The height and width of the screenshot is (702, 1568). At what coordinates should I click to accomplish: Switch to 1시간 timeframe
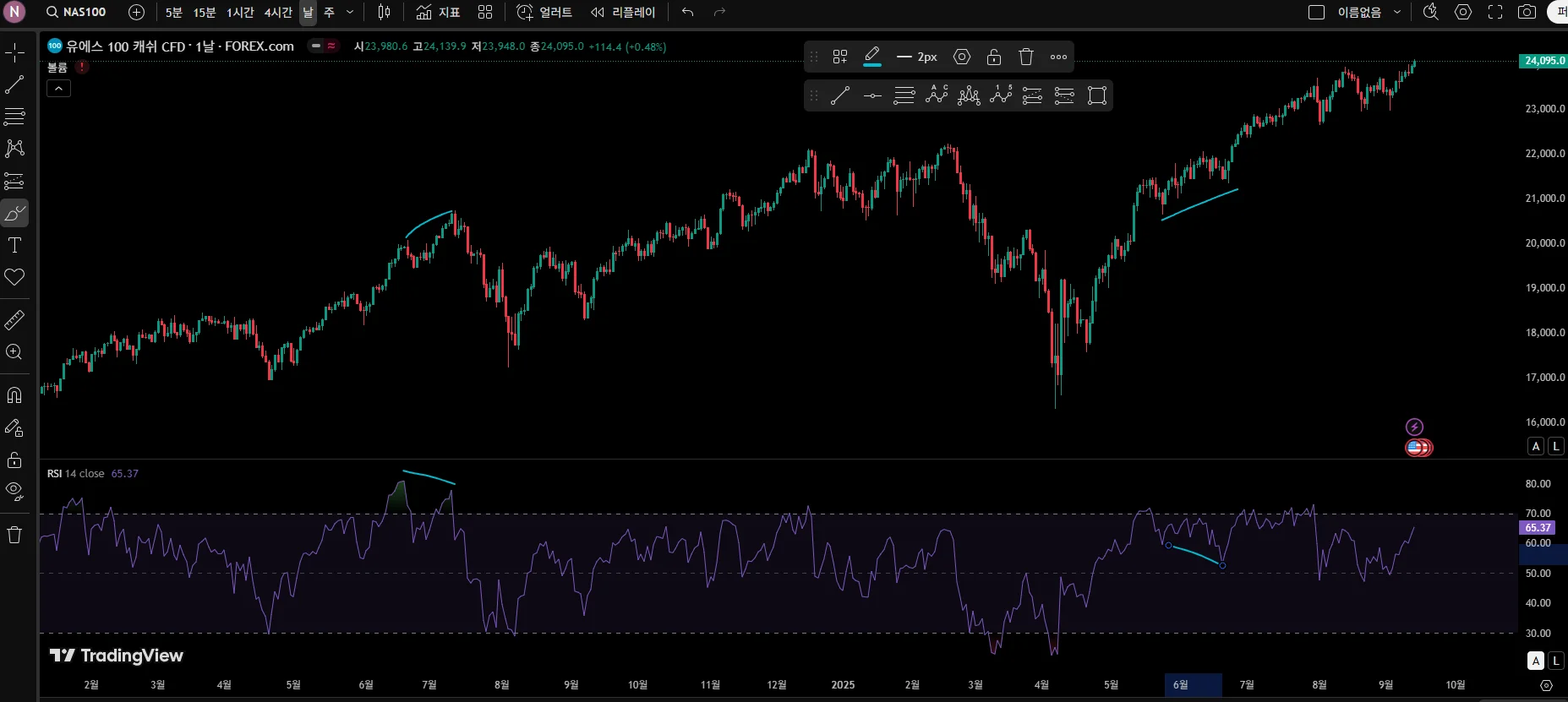coord(240,12)
